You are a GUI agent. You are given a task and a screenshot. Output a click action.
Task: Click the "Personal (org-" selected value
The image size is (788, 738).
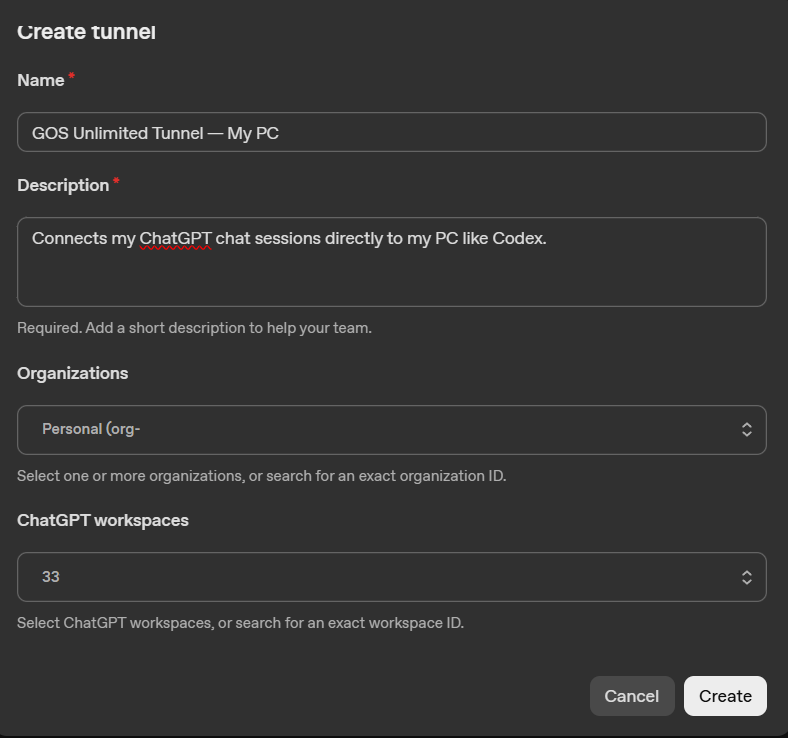[91, 429]
